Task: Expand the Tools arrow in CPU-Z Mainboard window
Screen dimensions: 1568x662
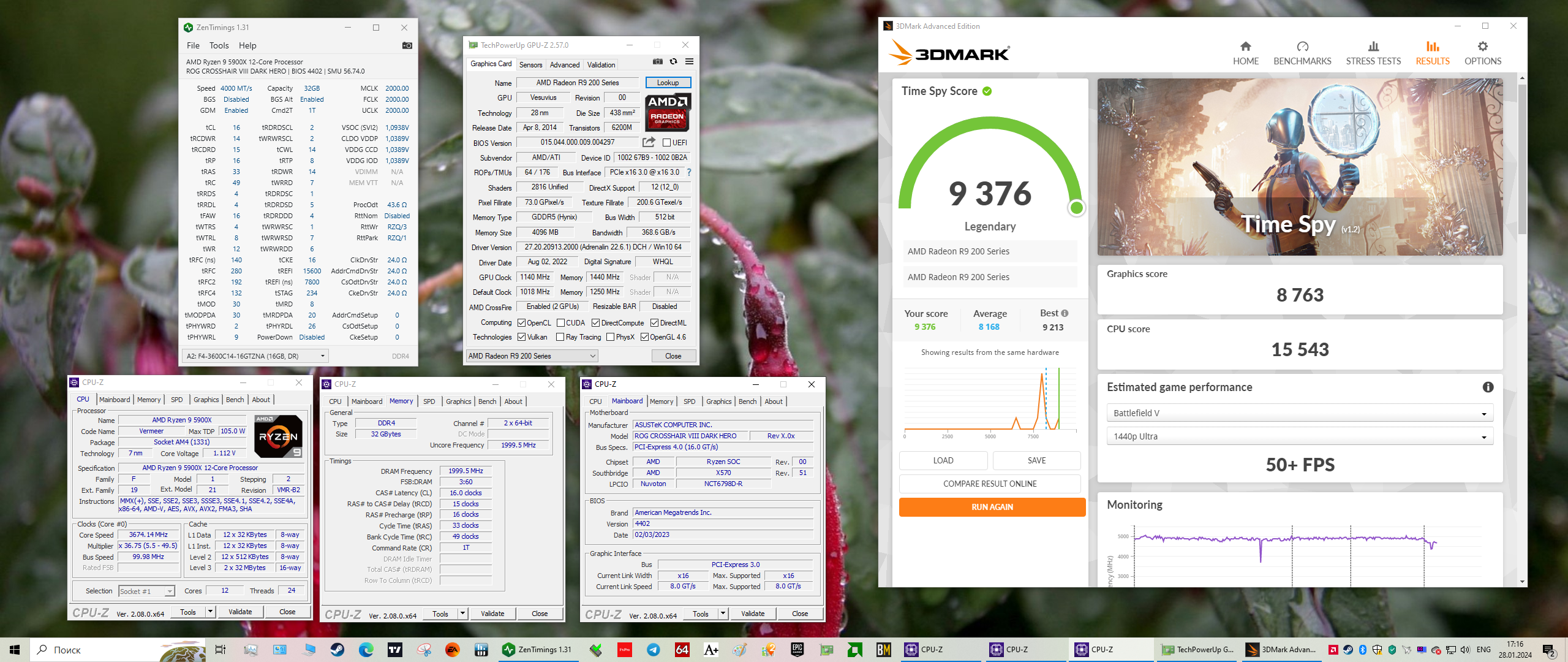Action: (x=723, y=614)
